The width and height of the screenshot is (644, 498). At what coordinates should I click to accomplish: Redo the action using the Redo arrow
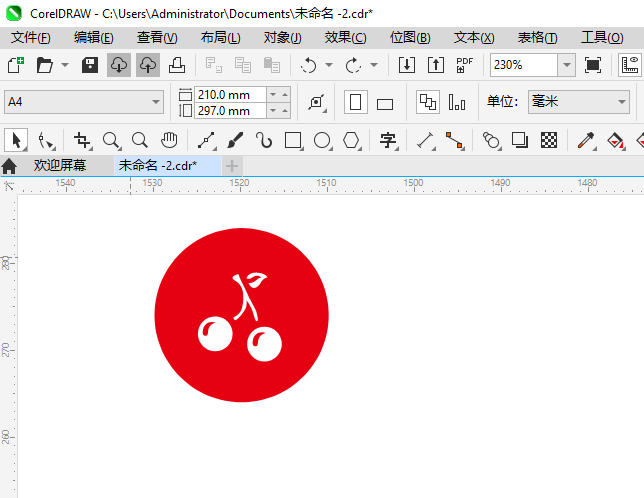click(353, 65)
